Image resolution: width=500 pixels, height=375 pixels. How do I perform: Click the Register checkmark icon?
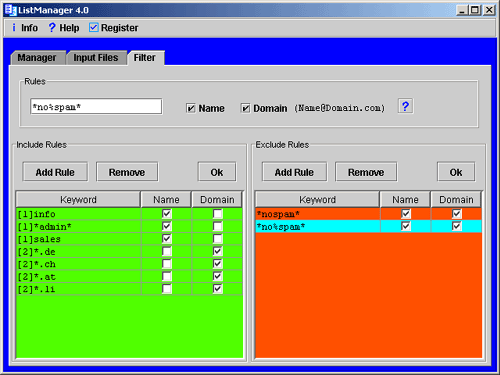(94, 27)
